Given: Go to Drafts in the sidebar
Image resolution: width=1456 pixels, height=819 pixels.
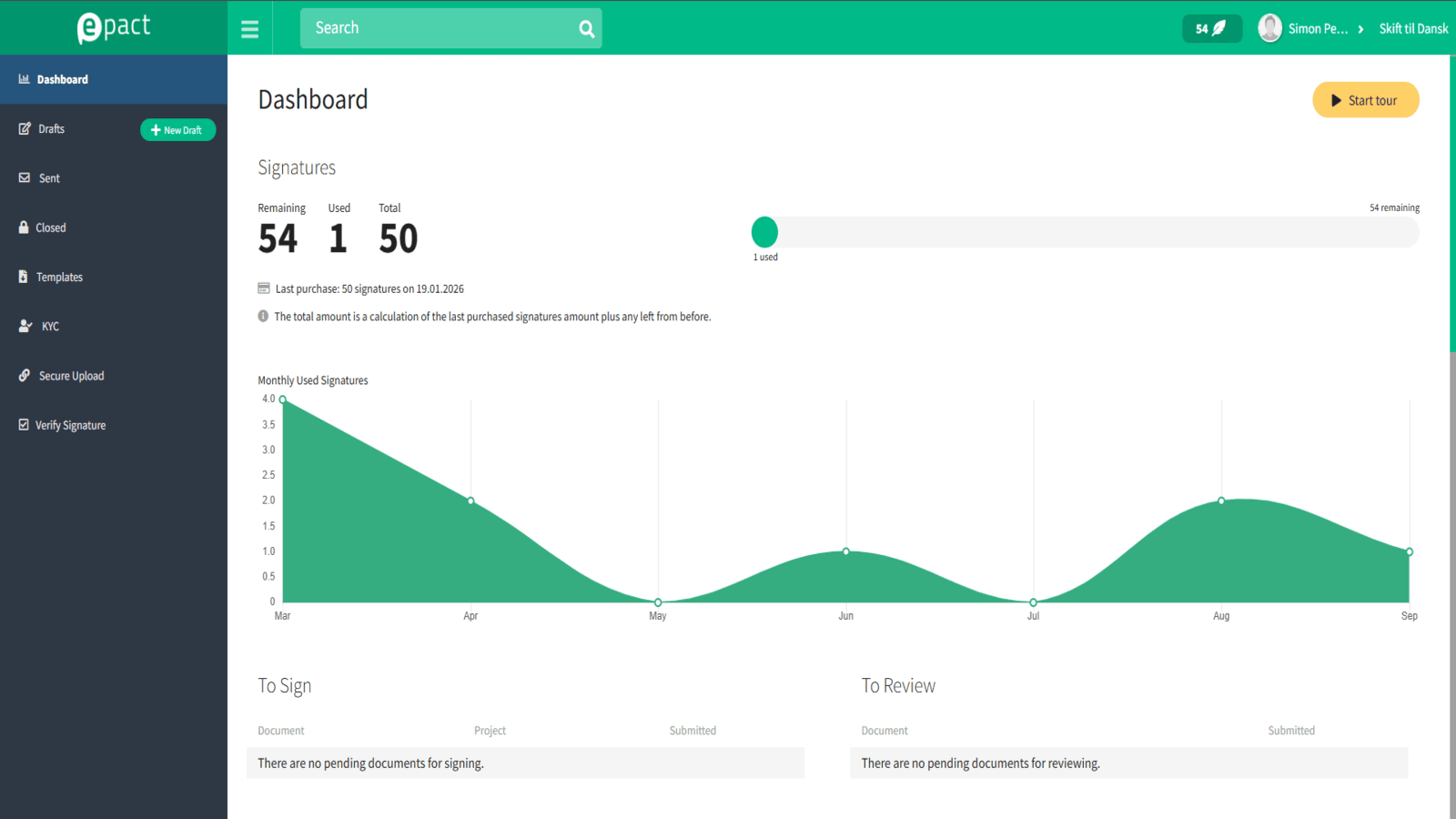Looking at the screenshot, I should pyautogui.click(x=52, y=129).
